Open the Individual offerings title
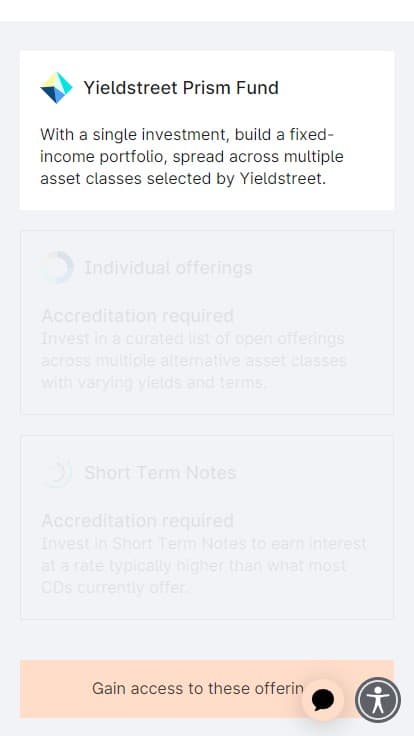The width and height of the screenshot is (414, 736). coord(168,268)
